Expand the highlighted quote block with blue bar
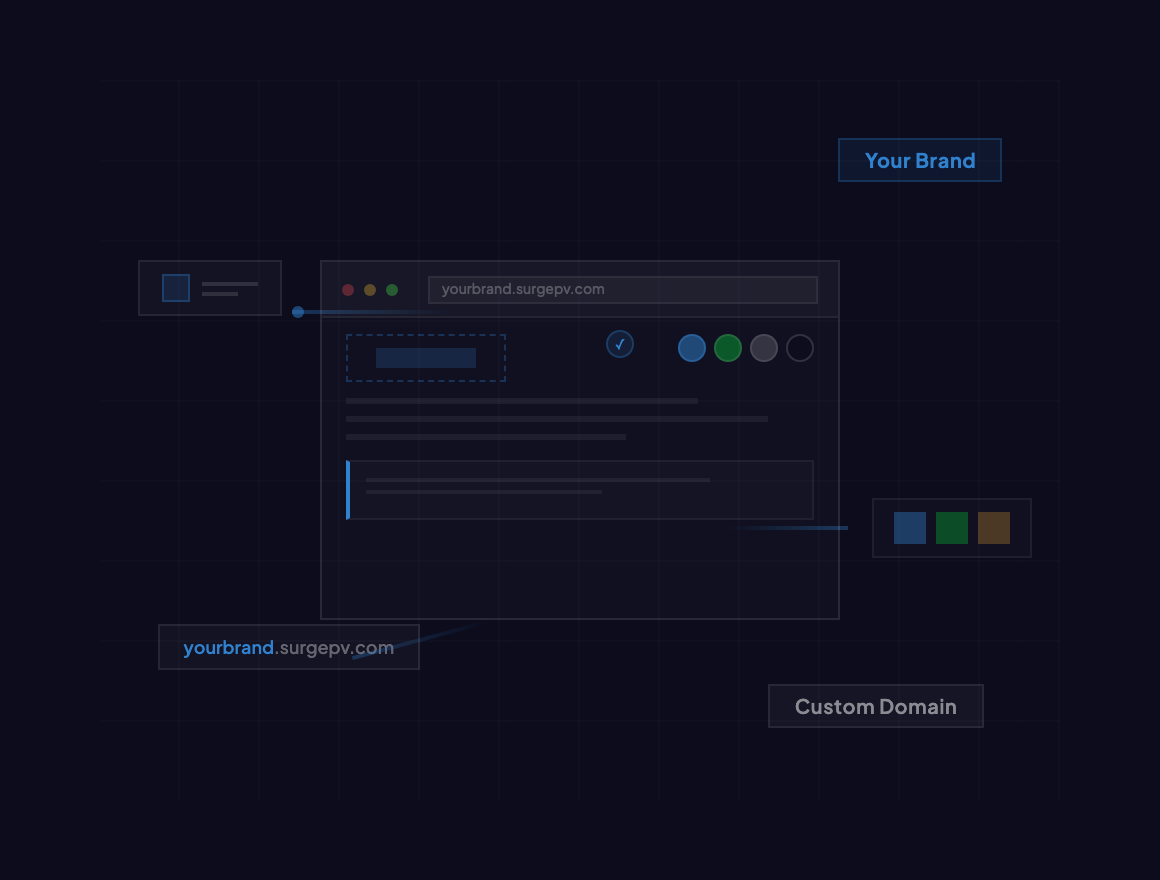The width and height of the screenshot is (1160, 880). pyautogui.click(x=580, y=490)
